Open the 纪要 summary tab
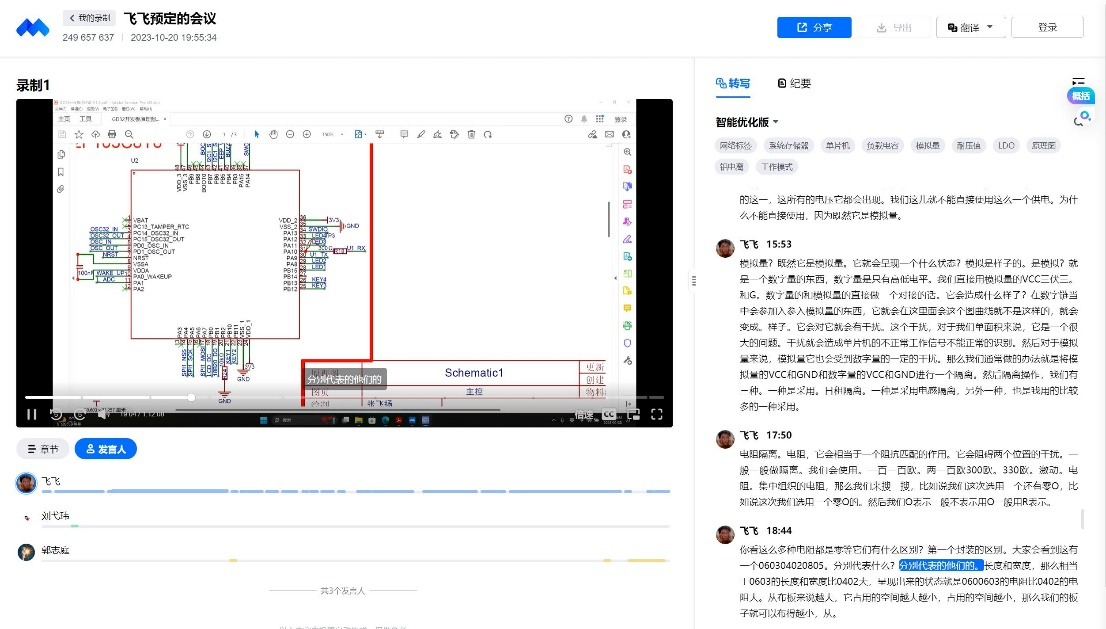Image resolution: width=1106 pixels, height=629 pixels. pos(794,84)
